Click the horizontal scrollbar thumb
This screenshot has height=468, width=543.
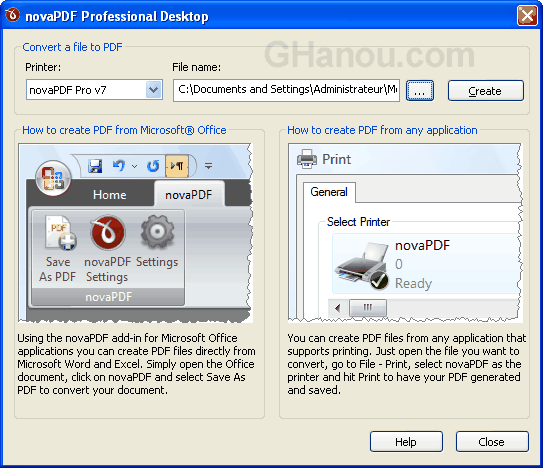(x=368, y=308)
